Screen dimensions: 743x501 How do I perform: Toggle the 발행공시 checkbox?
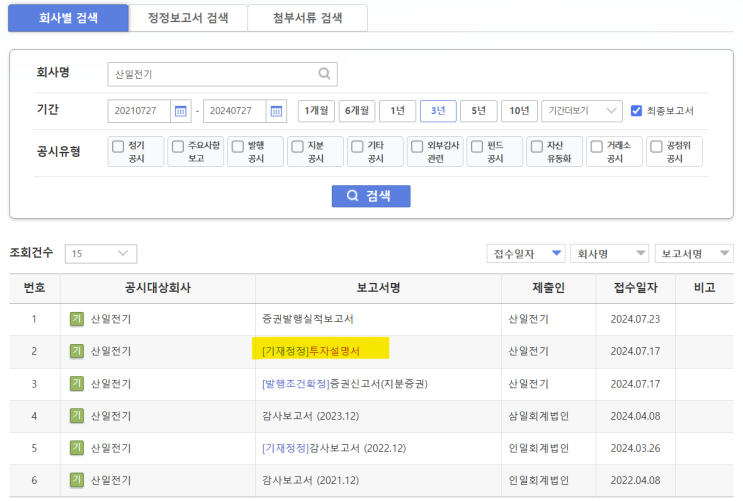tap(237, 146)
